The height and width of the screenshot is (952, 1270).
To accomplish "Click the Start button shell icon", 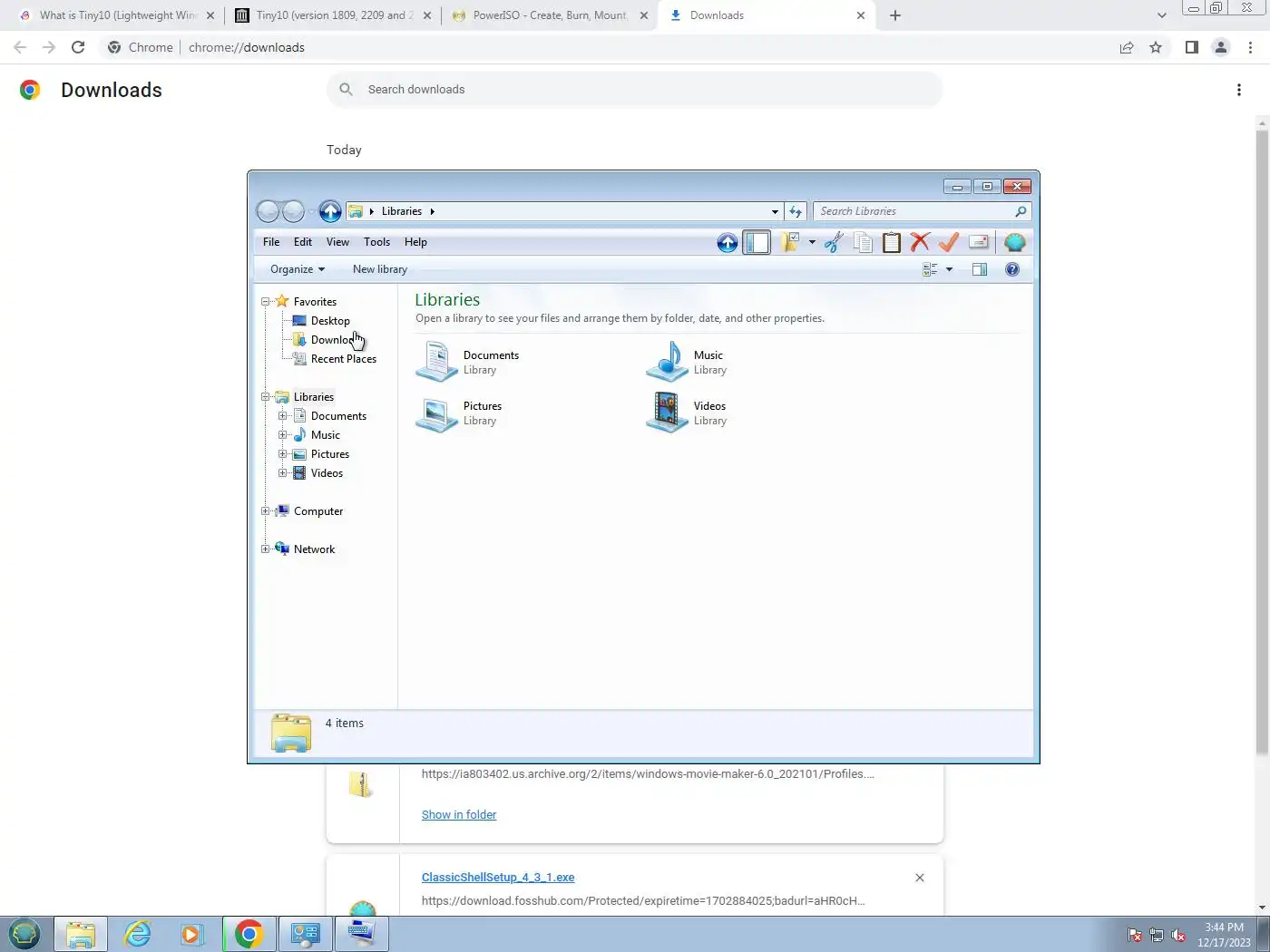I will pyautogui.click(x=24, y=934).
